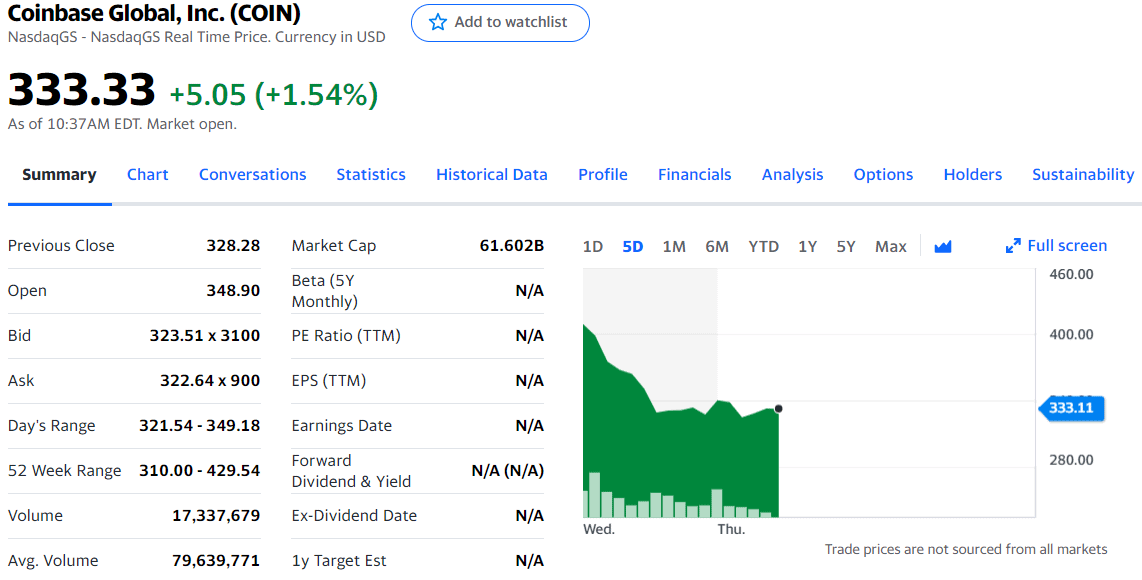1142x580 pixels.
Task: Select the 1M chart range
Action: (x=674, y=246)
